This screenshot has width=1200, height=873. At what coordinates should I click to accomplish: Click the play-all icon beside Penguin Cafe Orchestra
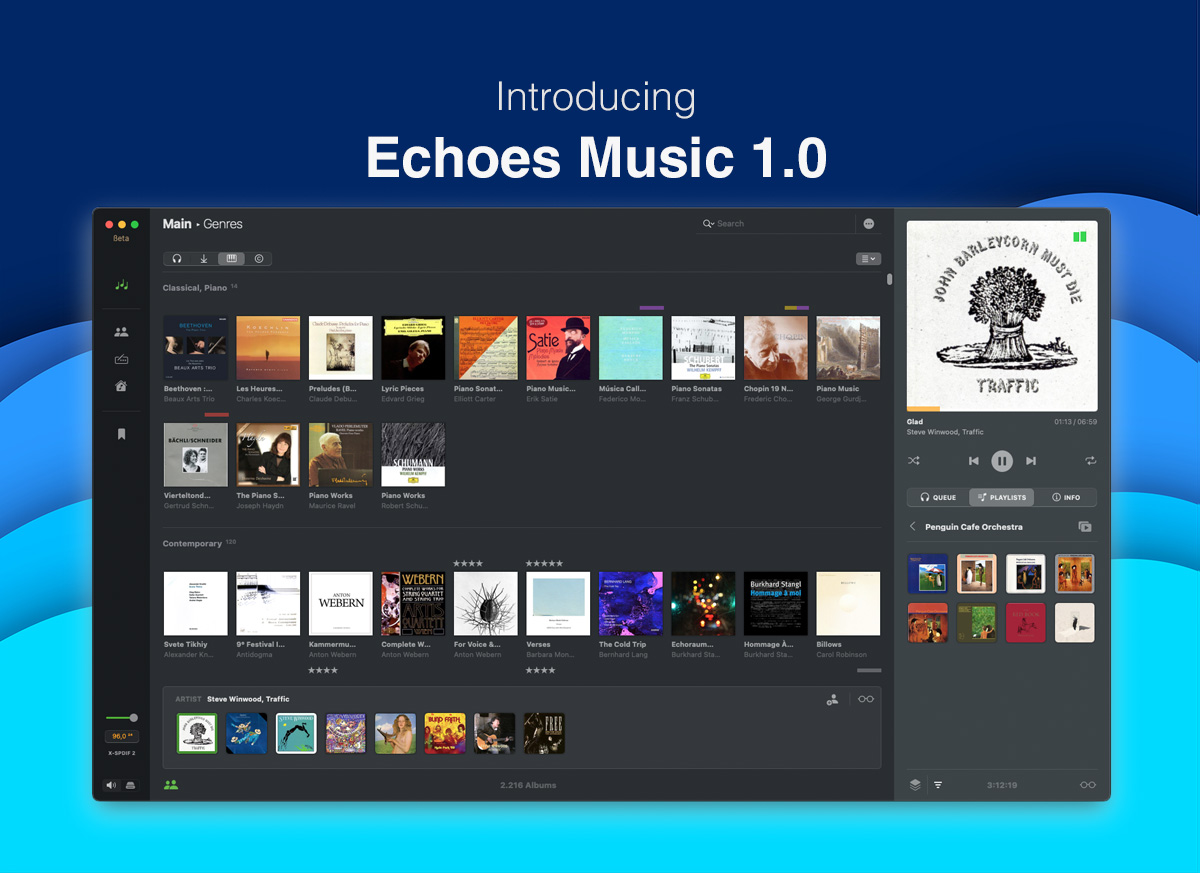tap(1085, 527)
